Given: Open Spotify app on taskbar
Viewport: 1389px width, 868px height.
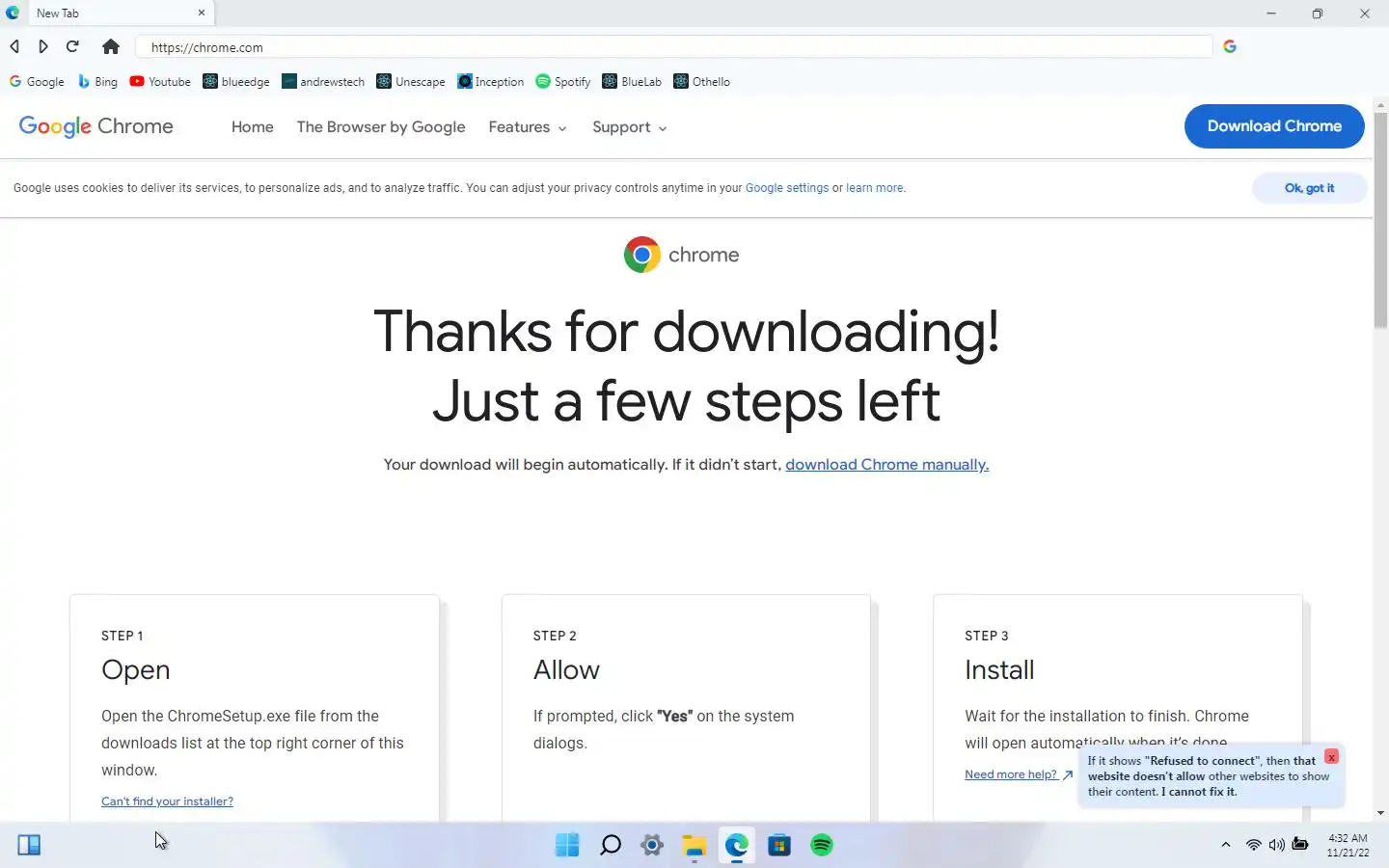Looking at the screenshot, I should pyautogui.click(x=822, y=846).
